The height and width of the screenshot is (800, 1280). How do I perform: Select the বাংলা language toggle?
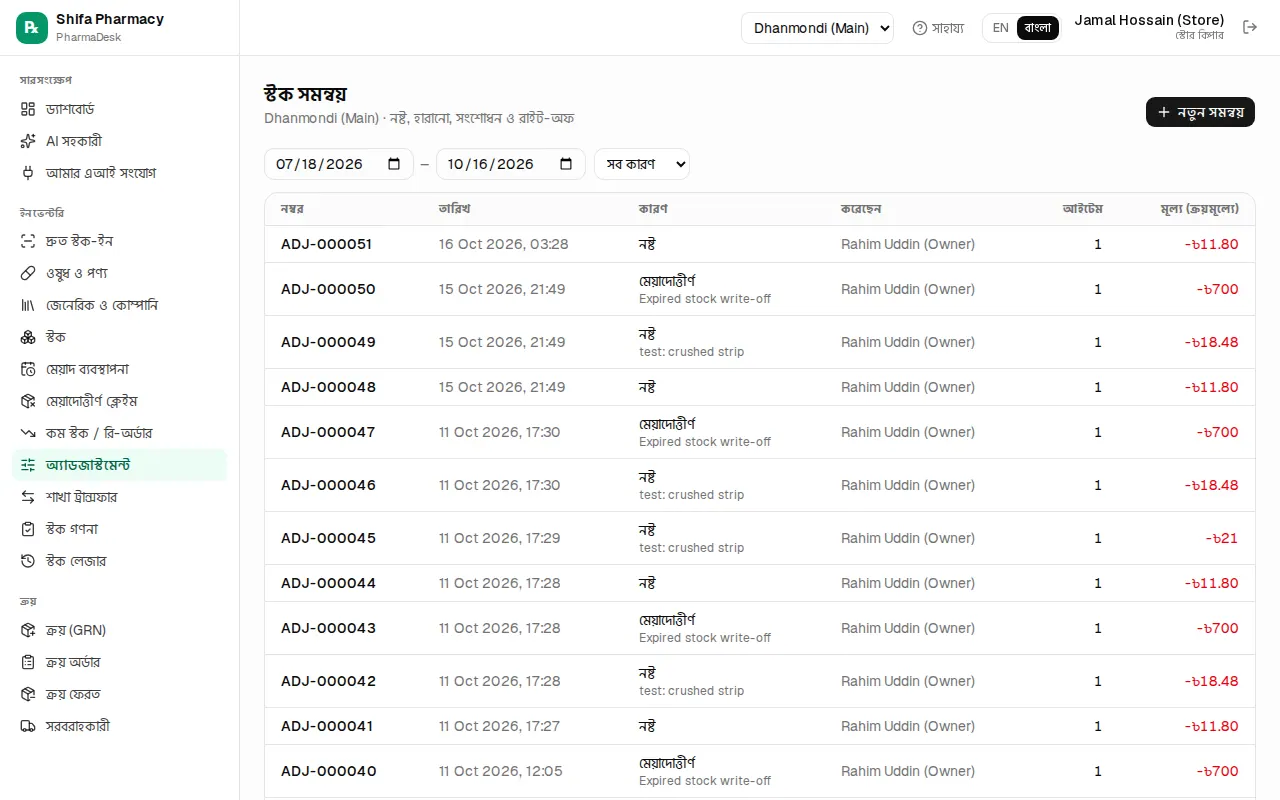point(1038,28)
